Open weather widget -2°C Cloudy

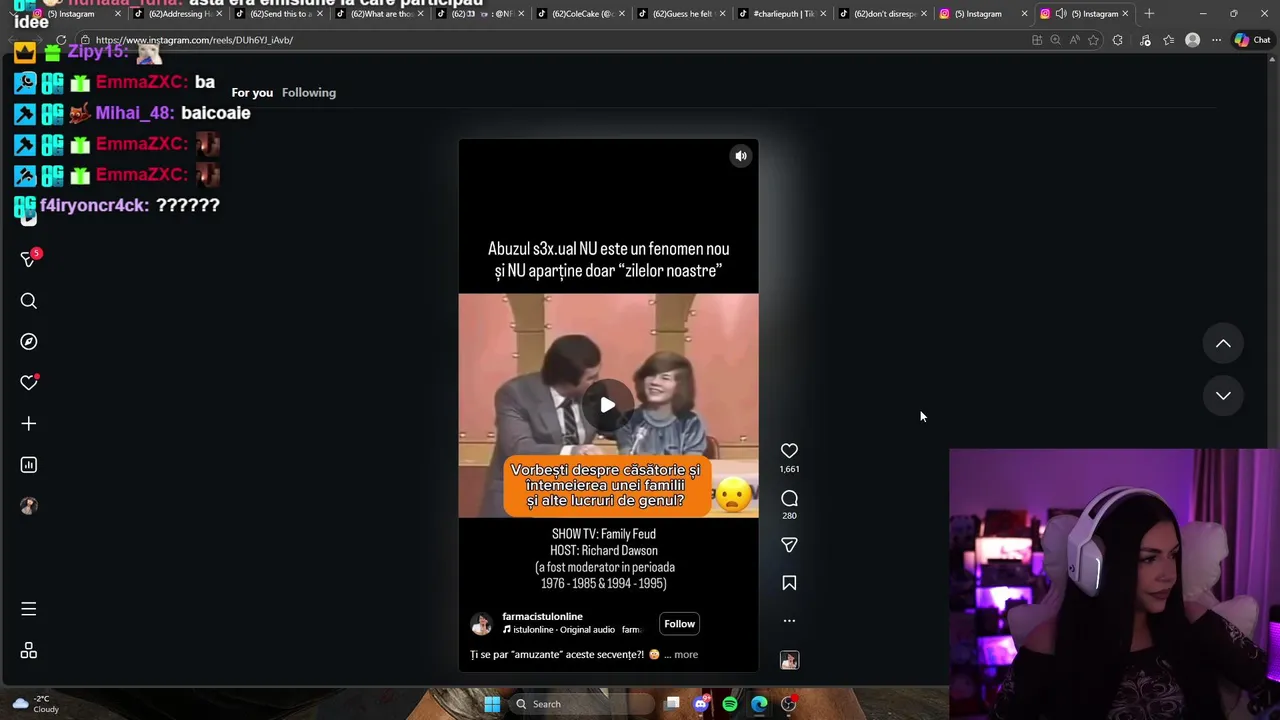point(35,704)
